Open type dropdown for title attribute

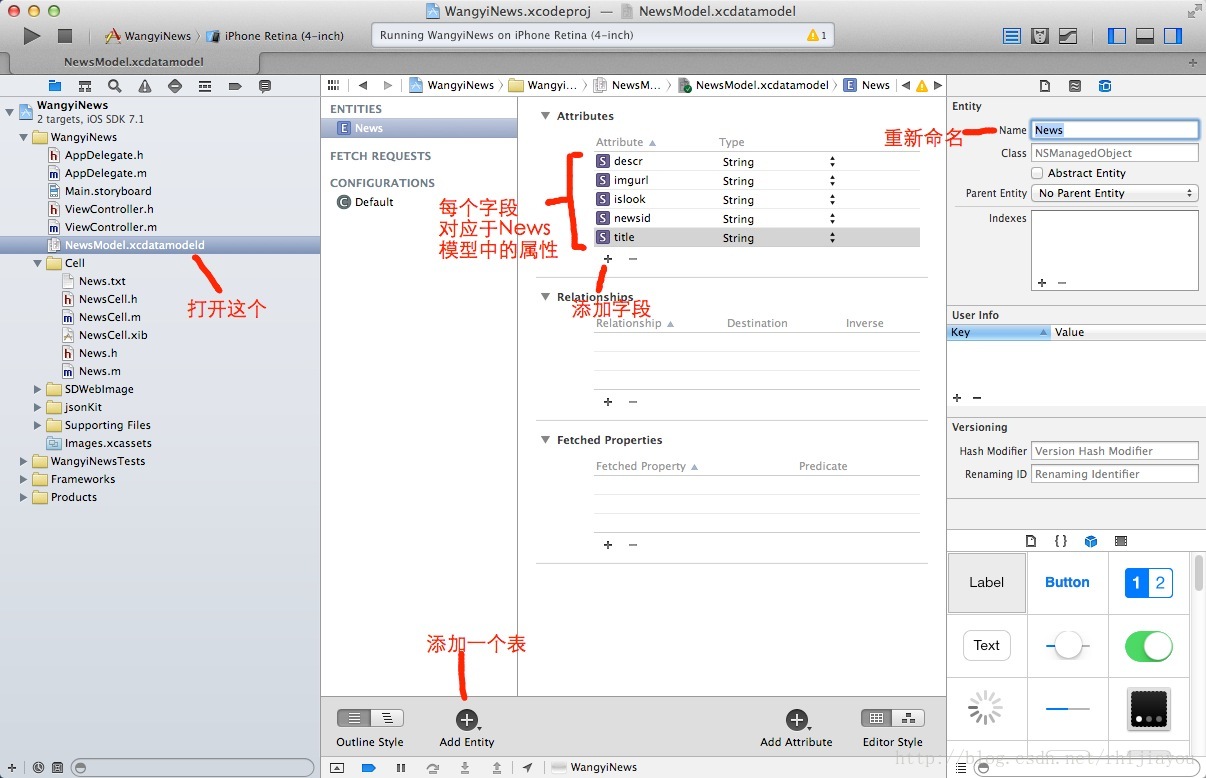pyautogui.click(x=832, y=238)
